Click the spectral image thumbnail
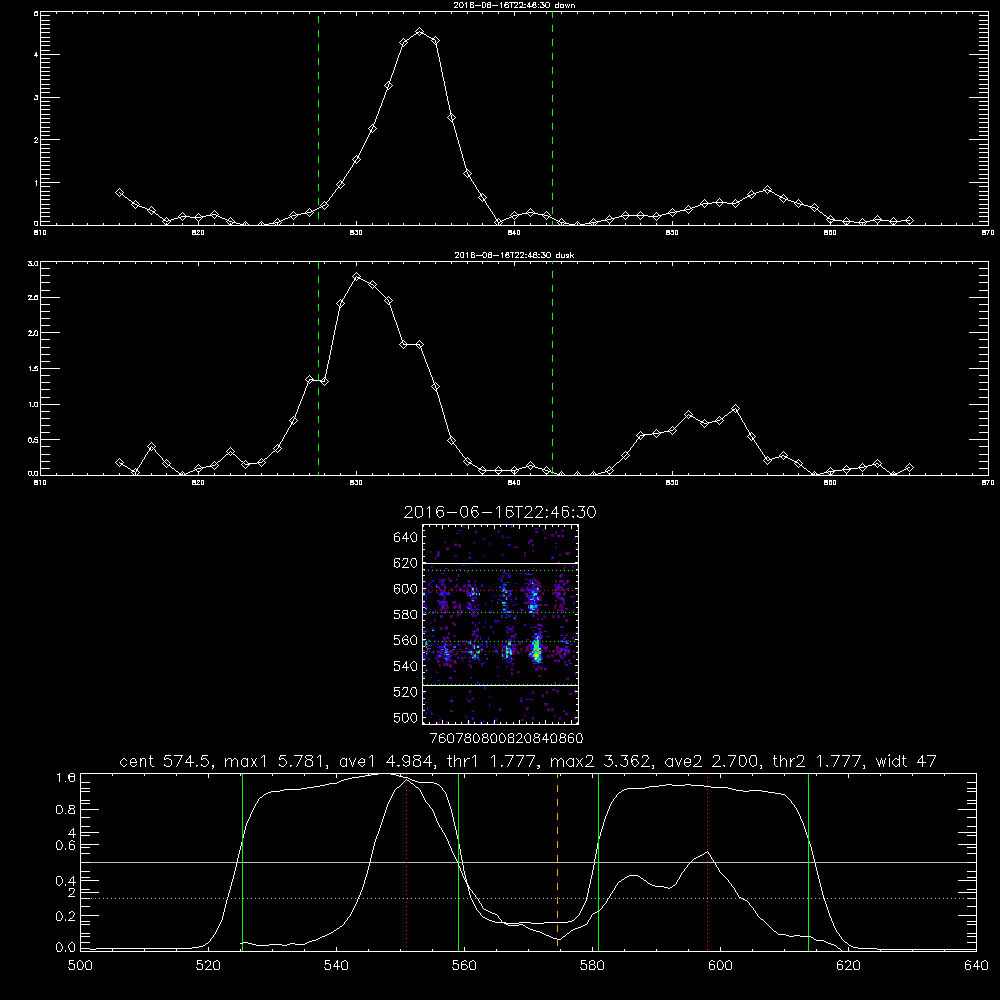 click(500, 624)
